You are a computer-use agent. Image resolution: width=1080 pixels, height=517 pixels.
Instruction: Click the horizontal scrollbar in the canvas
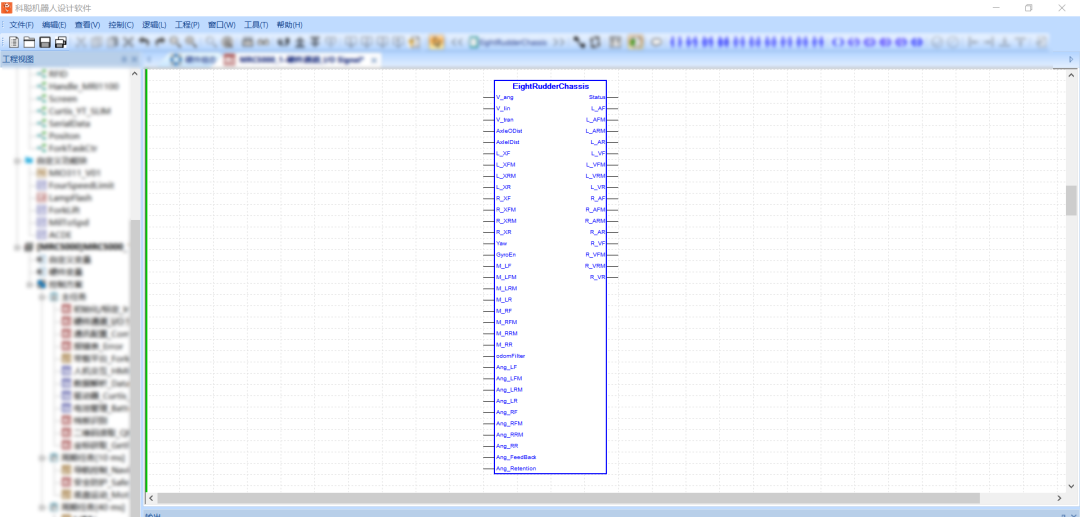(x=600, y=497)
